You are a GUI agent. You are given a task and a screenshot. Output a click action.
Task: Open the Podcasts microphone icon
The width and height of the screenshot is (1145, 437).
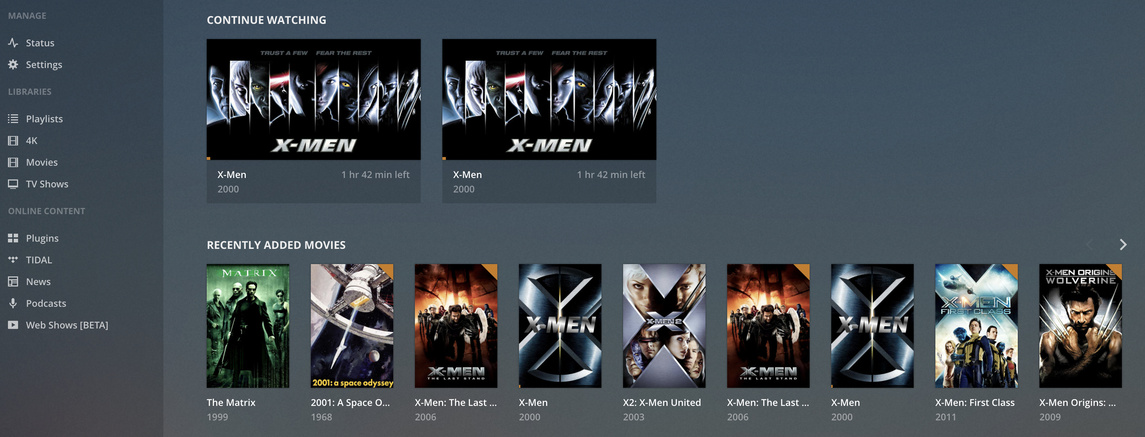[12, 303]
